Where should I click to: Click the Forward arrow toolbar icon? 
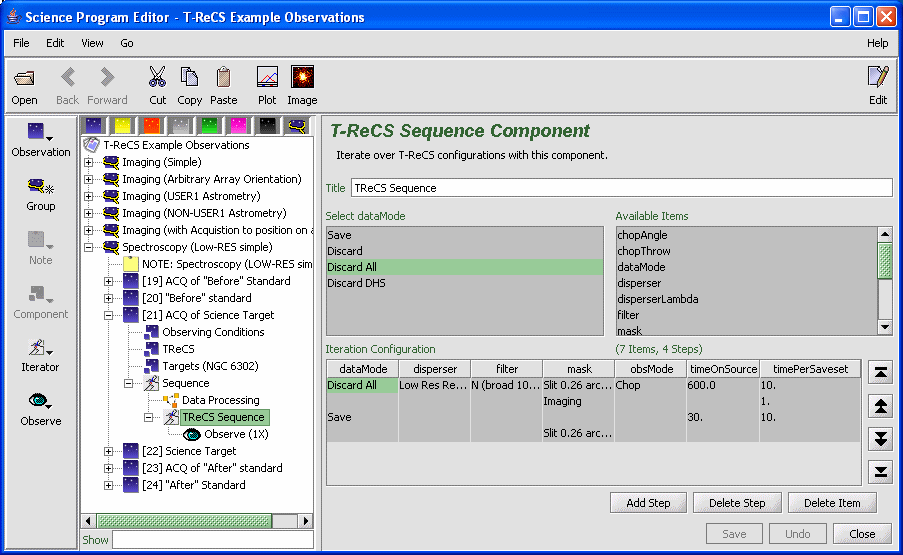coord(107,77)
